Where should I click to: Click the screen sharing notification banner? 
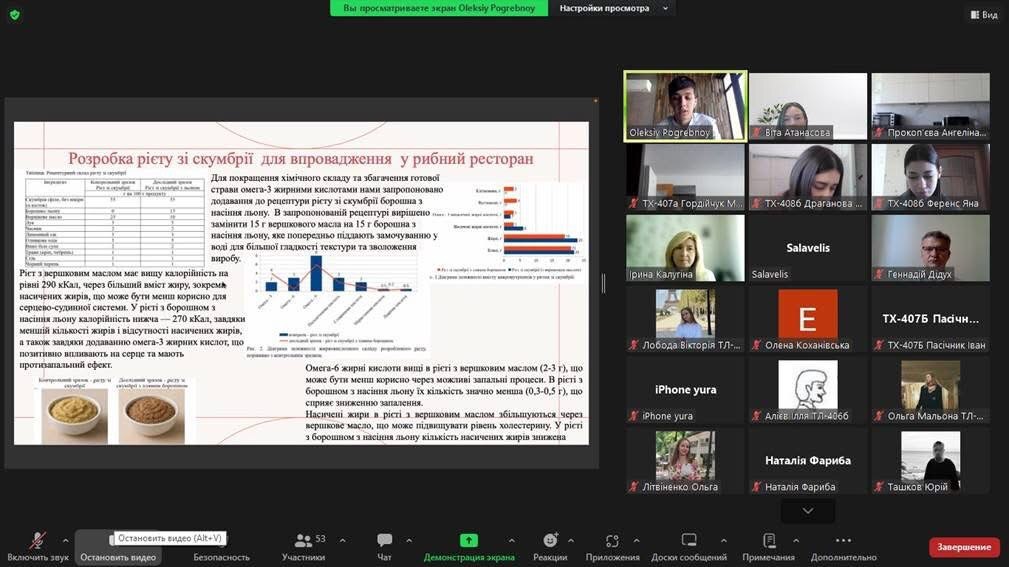coord(439,8)
